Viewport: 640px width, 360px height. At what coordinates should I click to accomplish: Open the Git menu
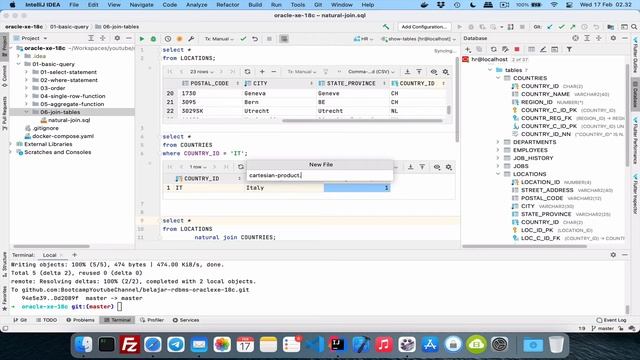pos(318,5)
